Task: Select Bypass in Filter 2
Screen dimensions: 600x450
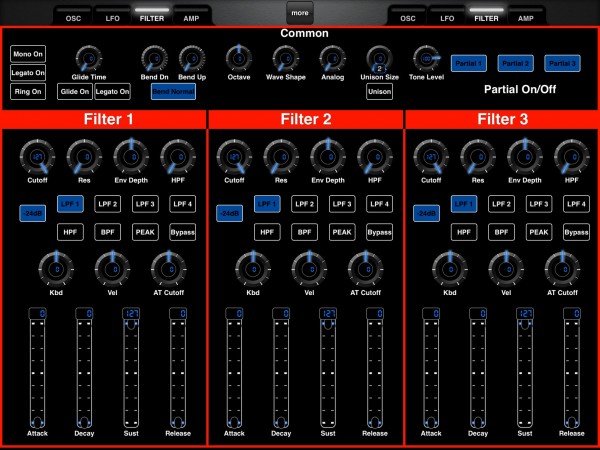Action: pos(379,232)
